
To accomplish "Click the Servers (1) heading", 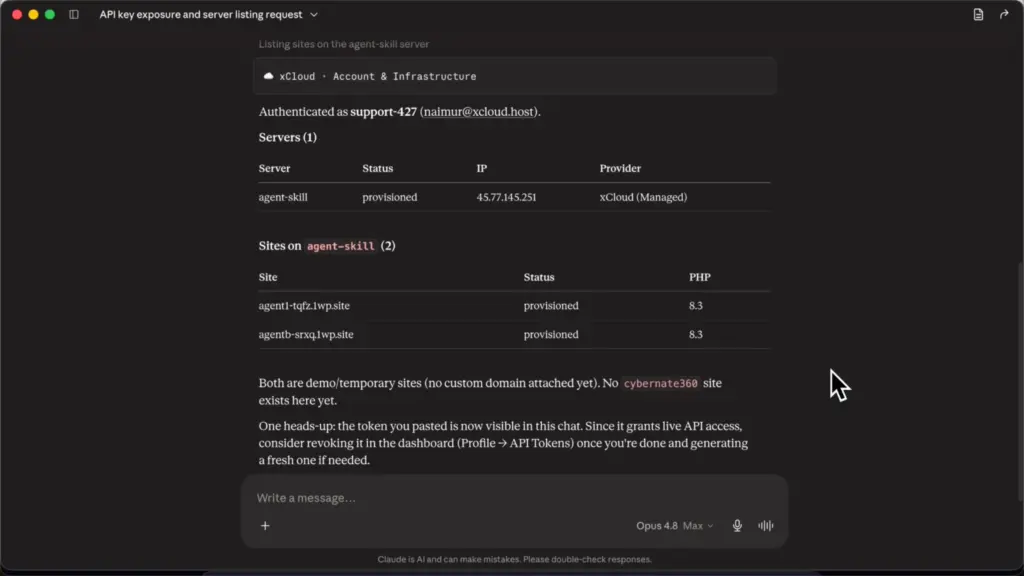I will click(287, 137).
